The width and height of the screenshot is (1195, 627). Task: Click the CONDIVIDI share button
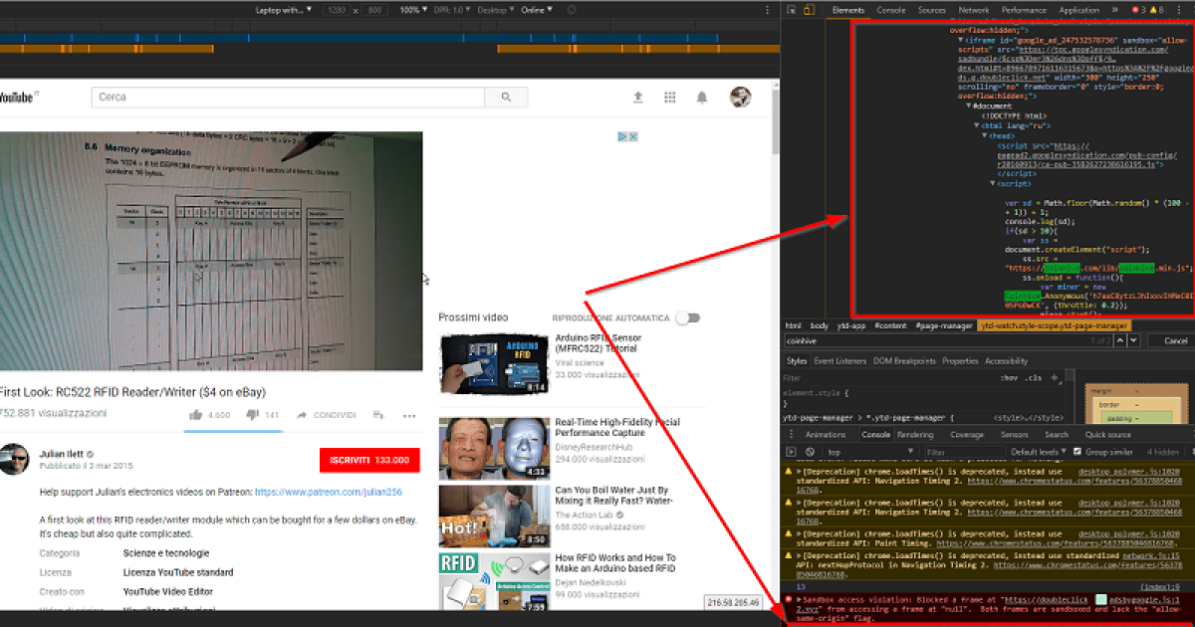(x=326, y=415)
